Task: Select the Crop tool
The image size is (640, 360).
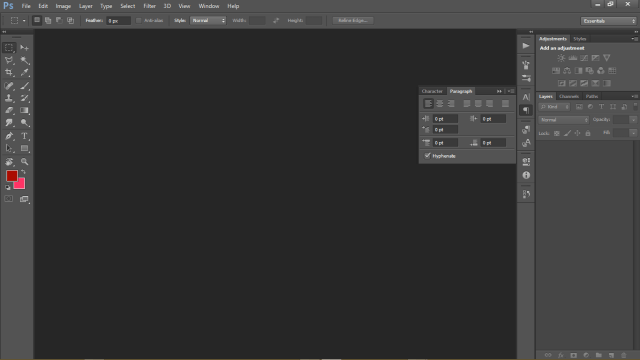Action: (9, 73)
